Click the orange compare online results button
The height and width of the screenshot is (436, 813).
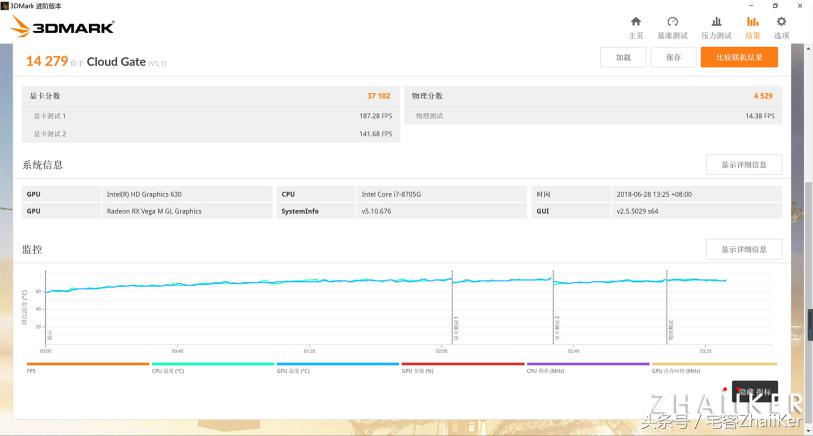pos(739,58)
